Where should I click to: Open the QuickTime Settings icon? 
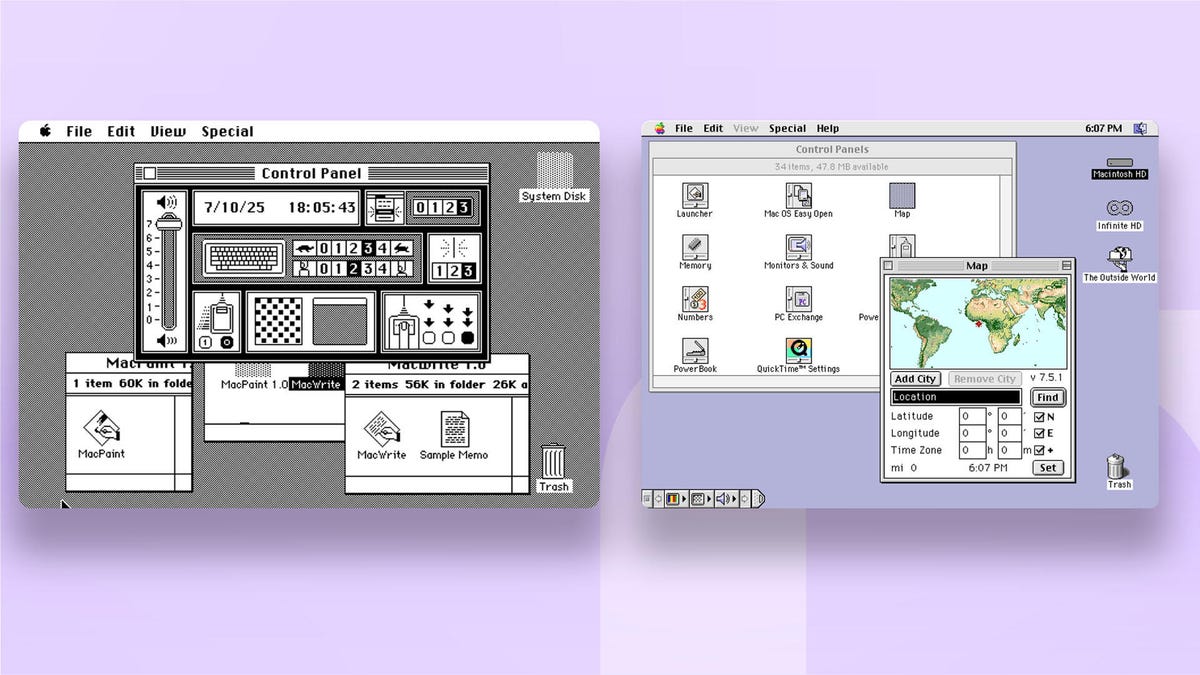pyautogui.click(x=798, y=350)
